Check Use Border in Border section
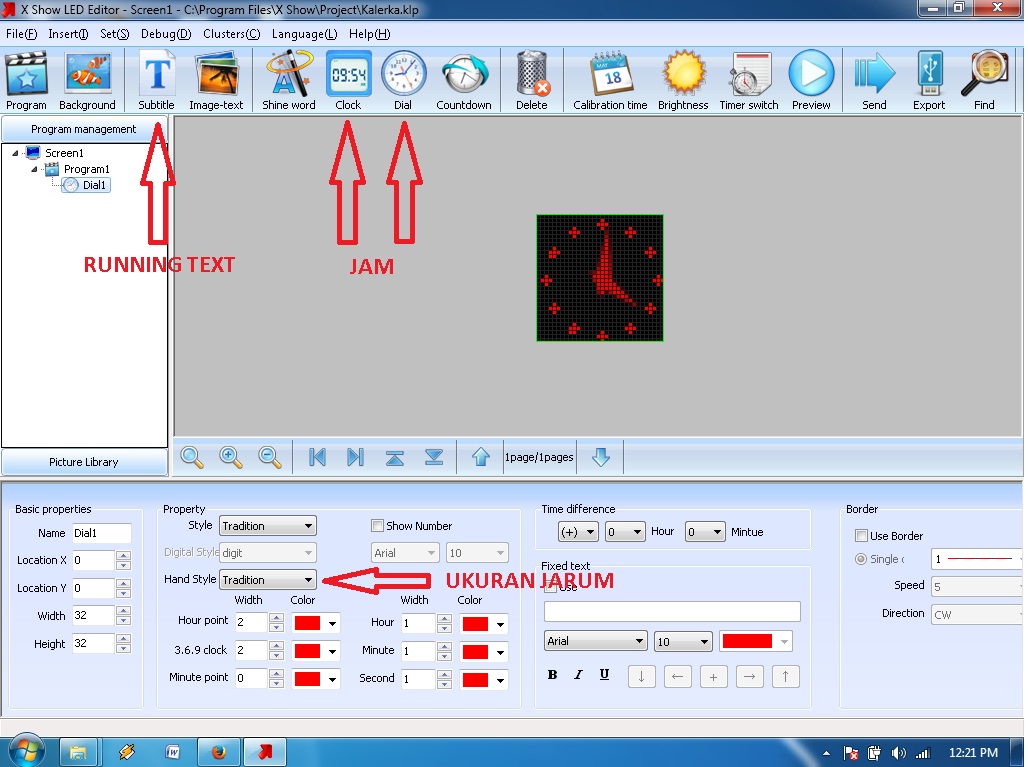This screenshot has height=767, width=1028. (x=861, y=536)
